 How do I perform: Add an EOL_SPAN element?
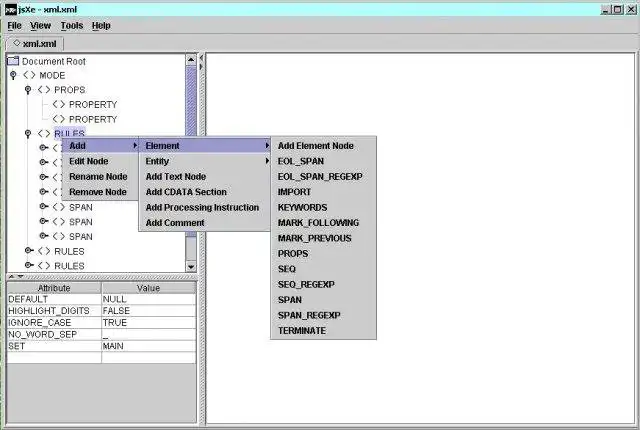pos(323,161)
